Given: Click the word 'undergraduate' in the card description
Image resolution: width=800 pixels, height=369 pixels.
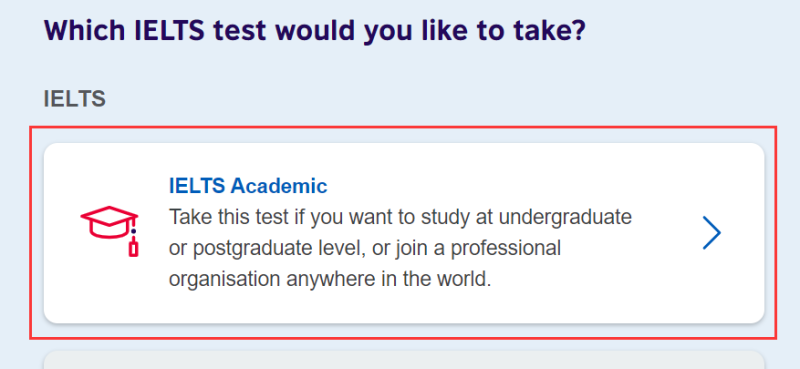Looking at the screenshot, I should (565, 218).
